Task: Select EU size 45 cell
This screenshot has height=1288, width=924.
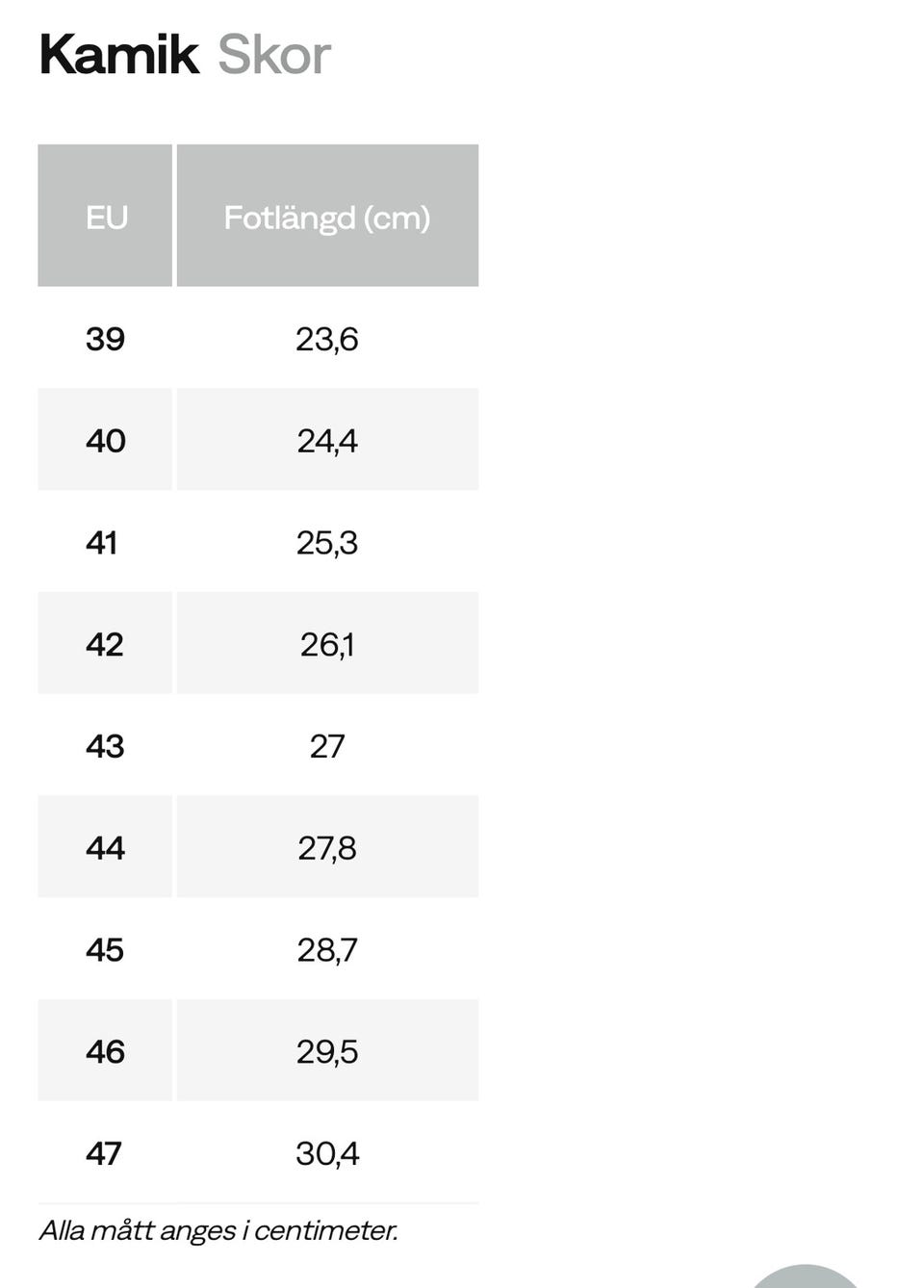Action: click(x=105, y=950)
